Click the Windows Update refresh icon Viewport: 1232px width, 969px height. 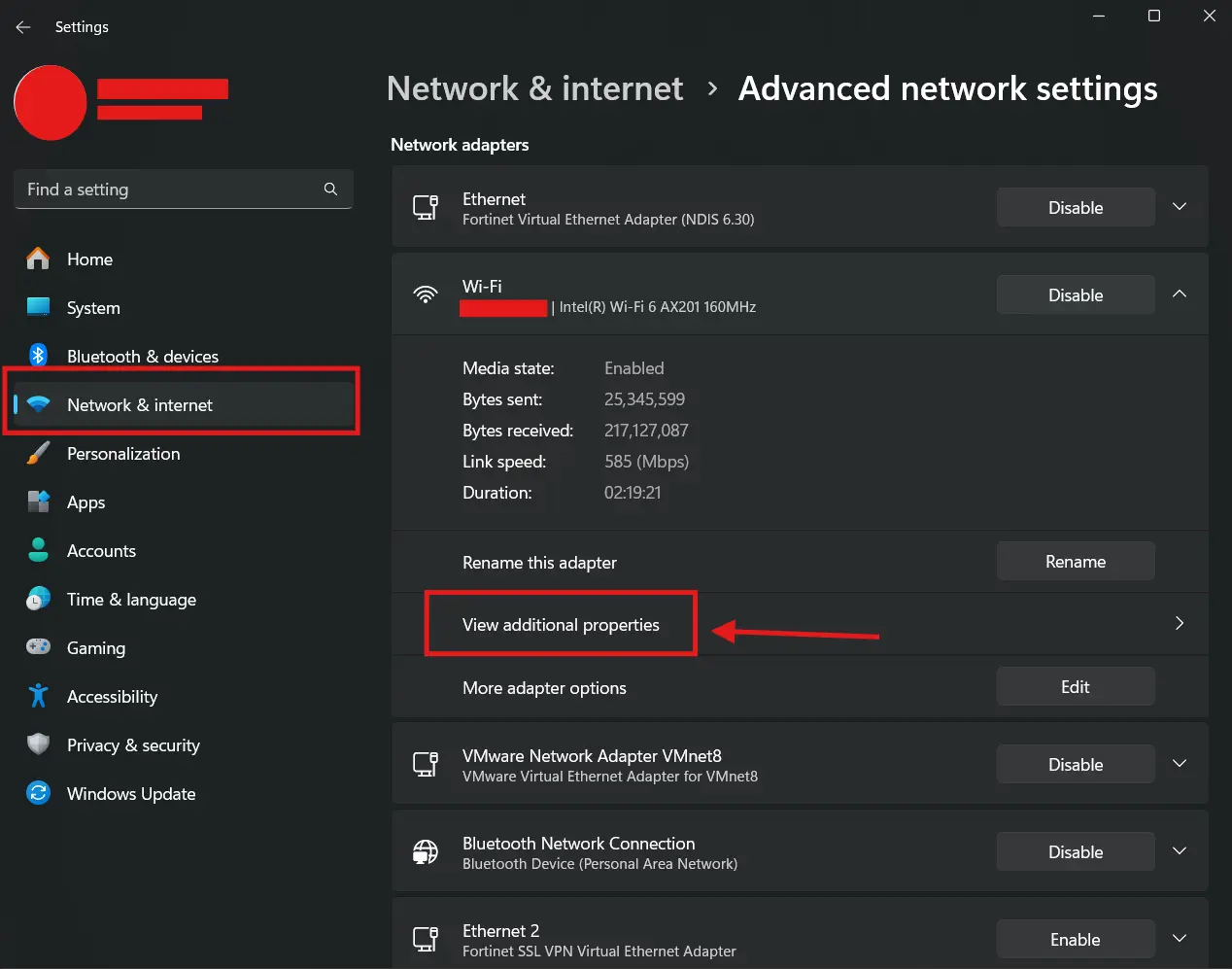tap(38, 793)
